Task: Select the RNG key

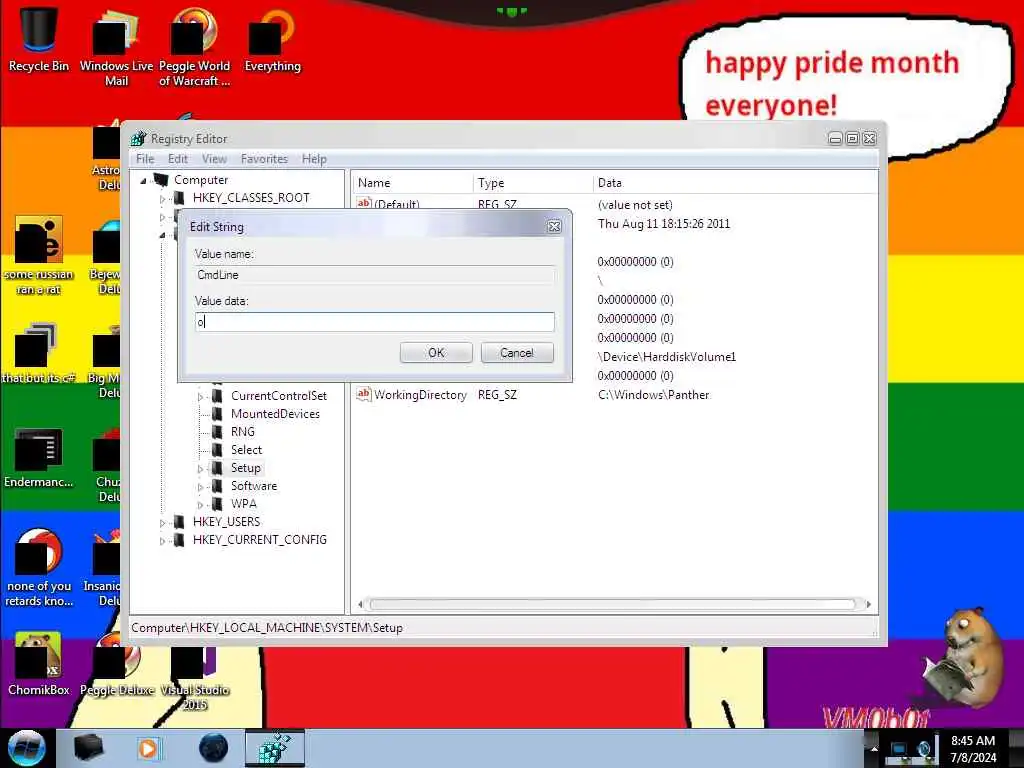Action: pos(242,432)
